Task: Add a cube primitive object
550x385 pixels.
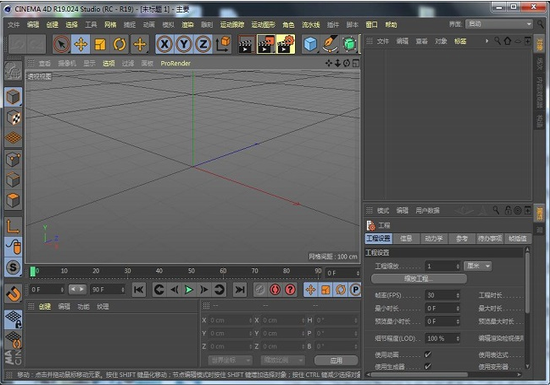Action: coord(310,45)
